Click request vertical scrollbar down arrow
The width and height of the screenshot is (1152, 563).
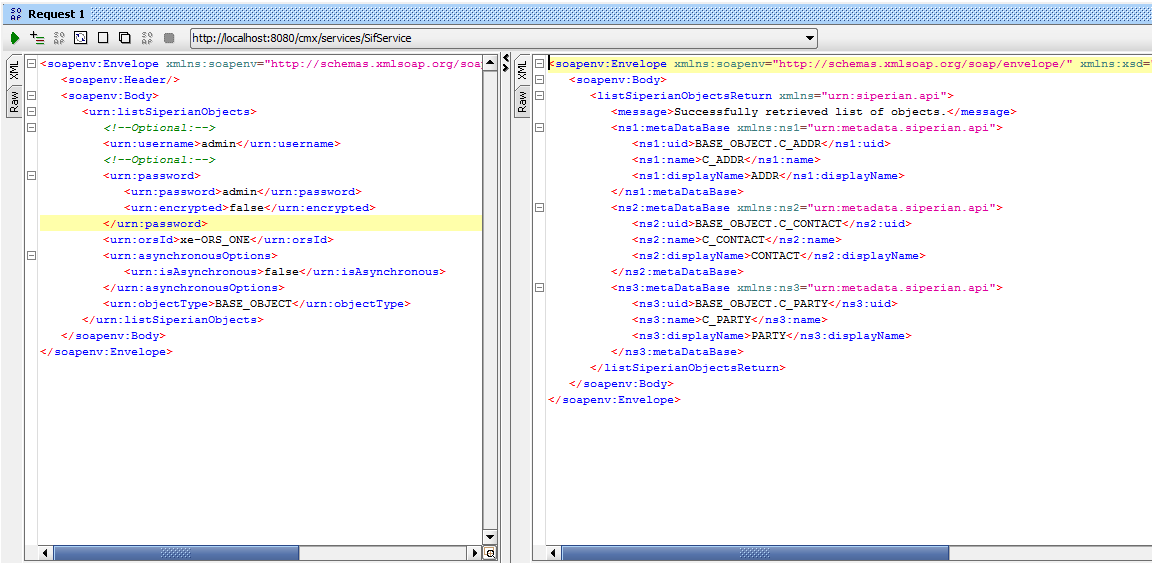click(489, 539)
